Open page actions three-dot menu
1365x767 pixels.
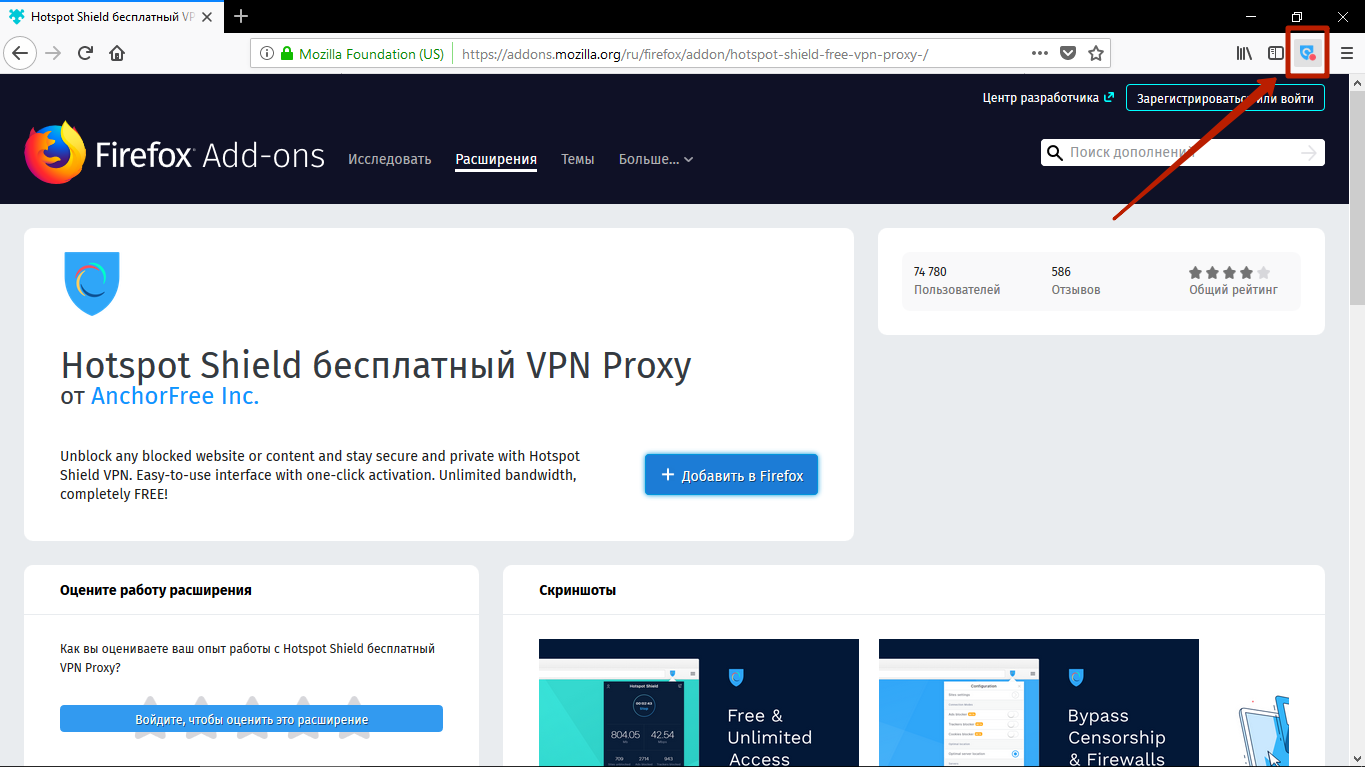(x=1041, y=53)
